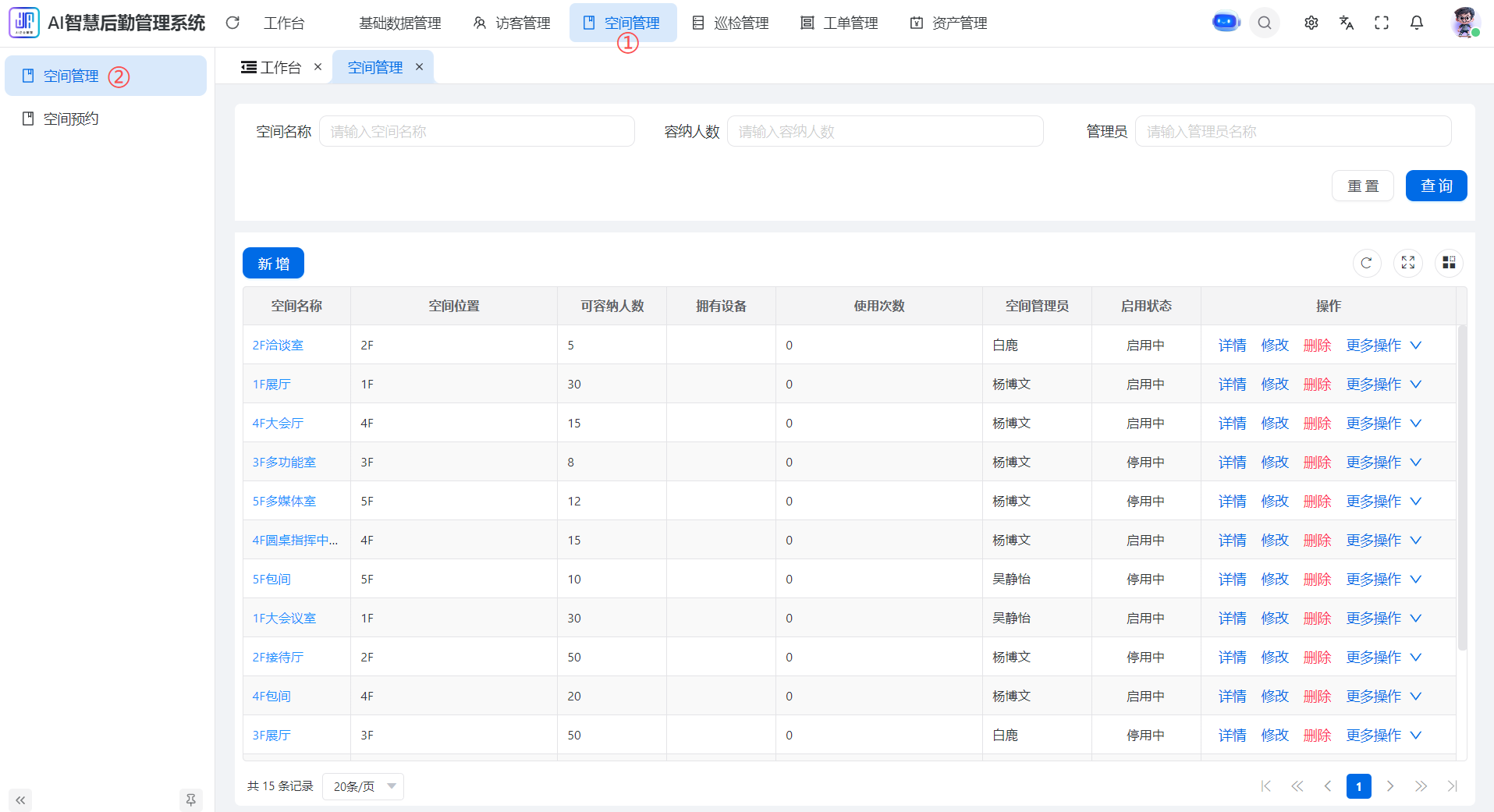Viewport: 1494px width, 812px height.
Task: Open the notification bell
Action: [1416, 23]
